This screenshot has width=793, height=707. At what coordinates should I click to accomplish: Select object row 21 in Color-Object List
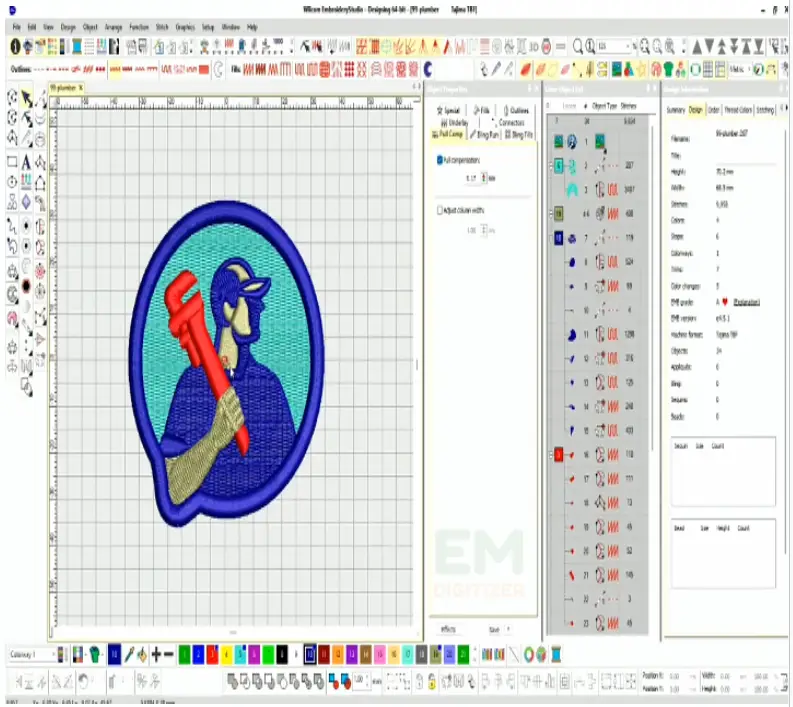598,575
